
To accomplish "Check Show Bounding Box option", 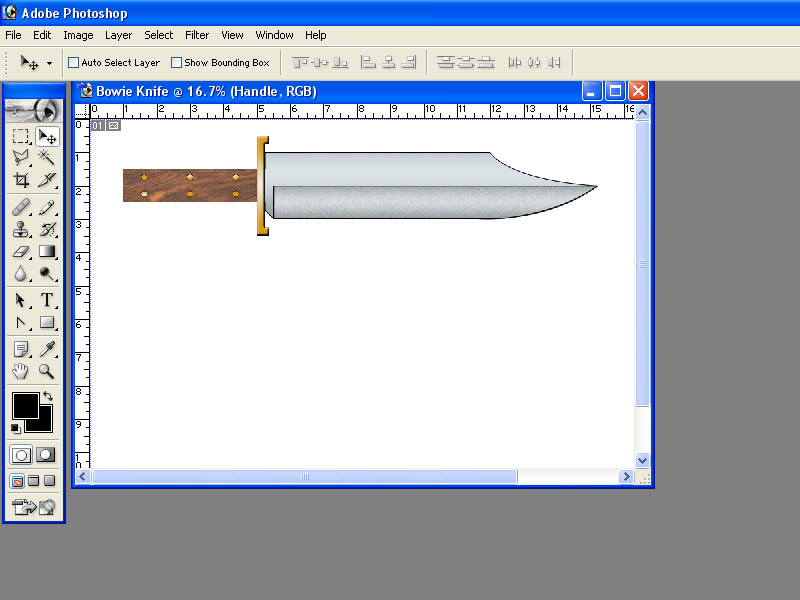I will (x=177, y=63).
